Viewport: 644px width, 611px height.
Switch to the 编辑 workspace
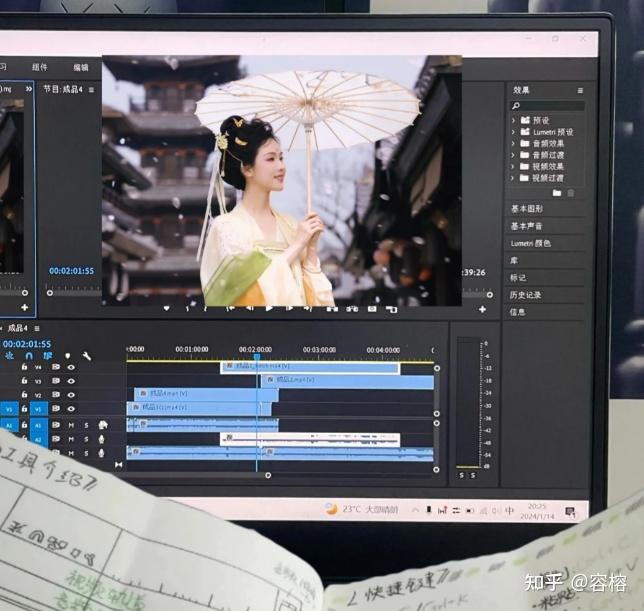(x=81, y=67)
